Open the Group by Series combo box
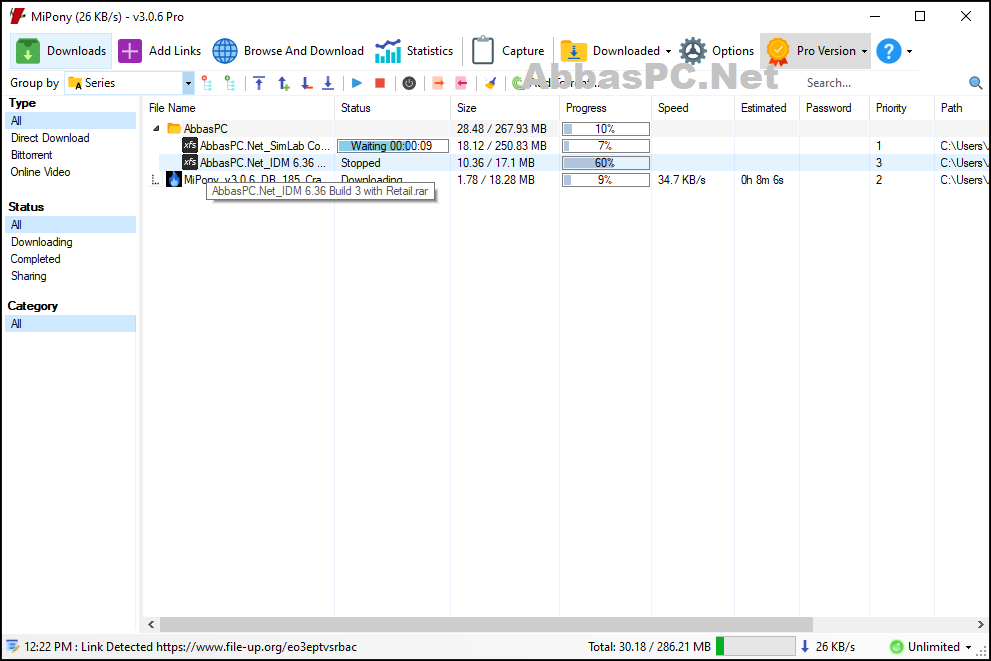This screenshot has height=661, width=991. click(129, 83)
